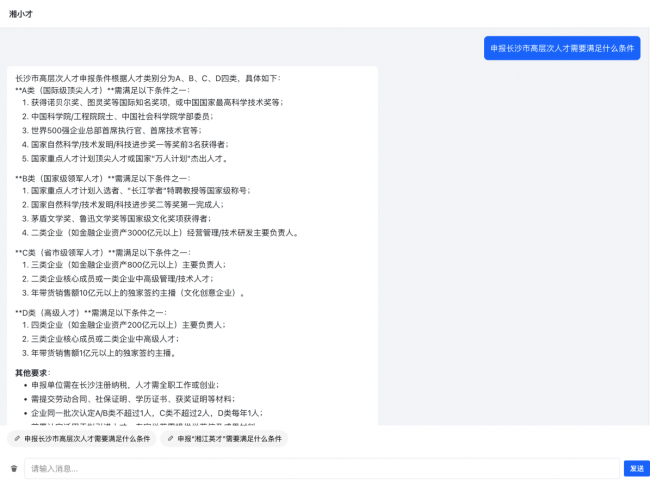The height and width of the screenshot is (481, 650).
Task: Click the intro line 长沙市高层次人才申报条件
Action: tap(148, 78)
